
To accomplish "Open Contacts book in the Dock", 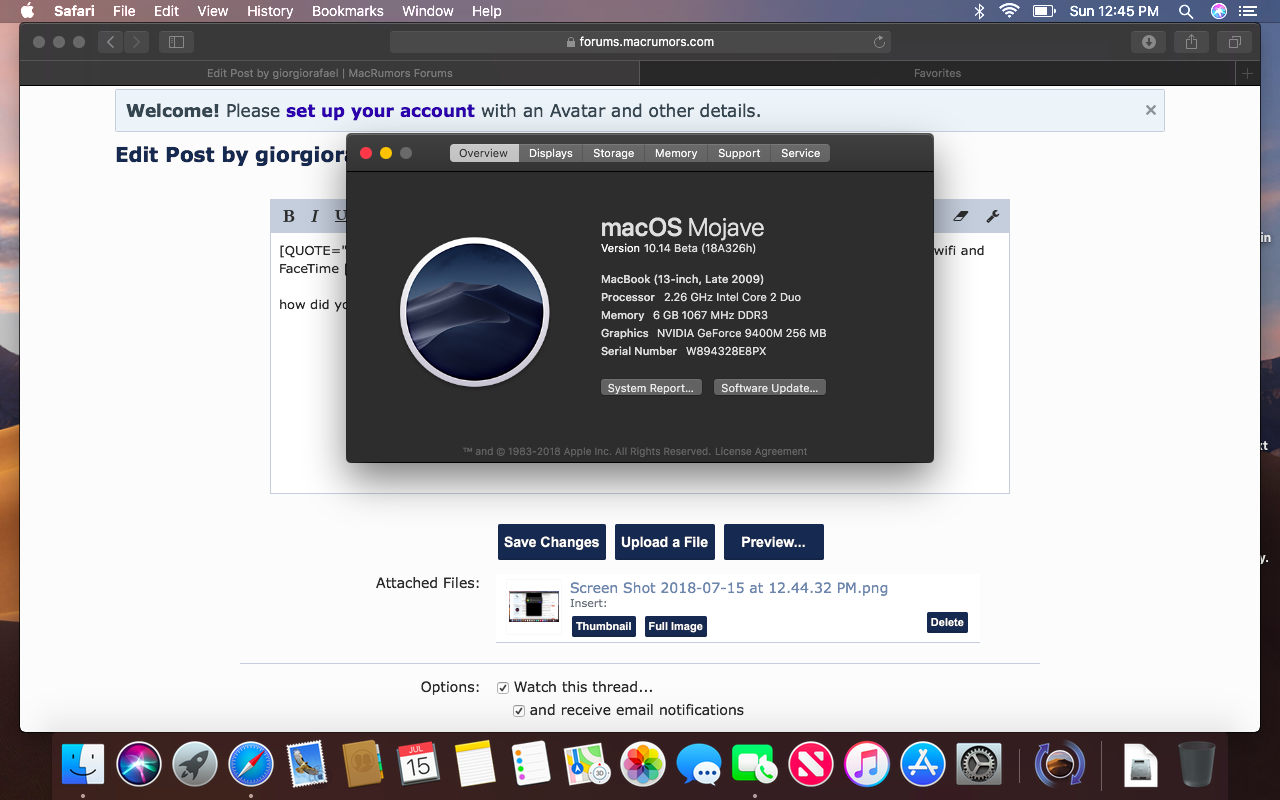I will (x=363, y=765).
